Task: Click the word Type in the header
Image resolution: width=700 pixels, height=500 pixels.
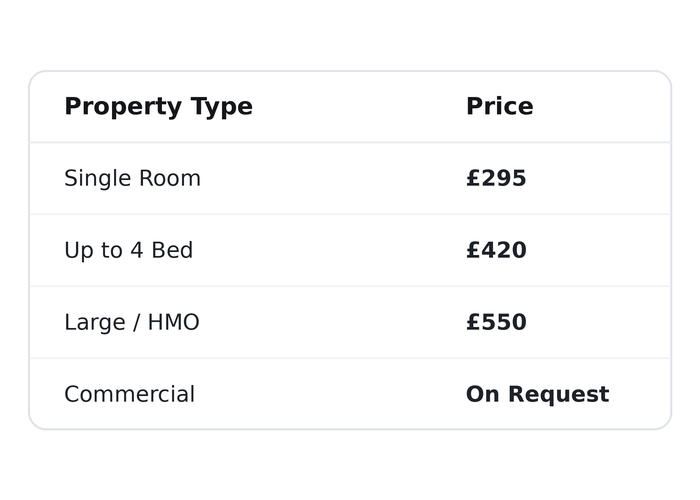Action: pos(222,108)
